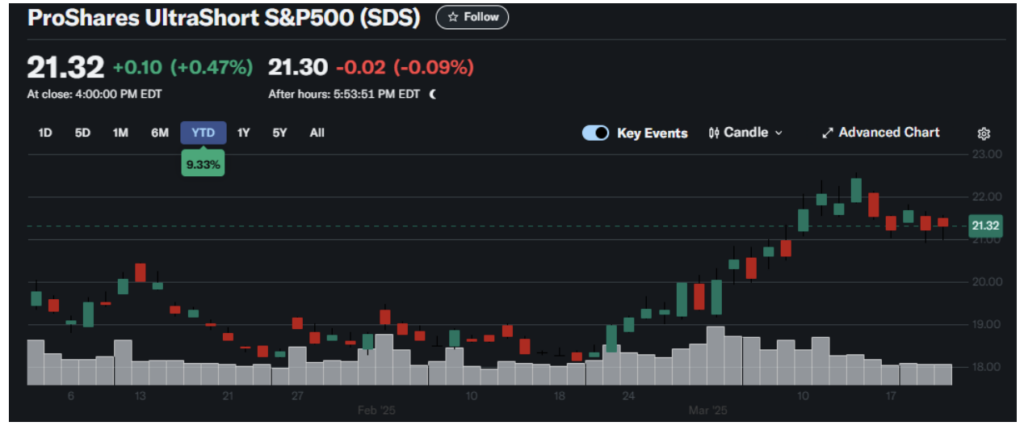
Task: Click date label 6 on the axis
Action: pyautogui.click(x=71, y=396)
